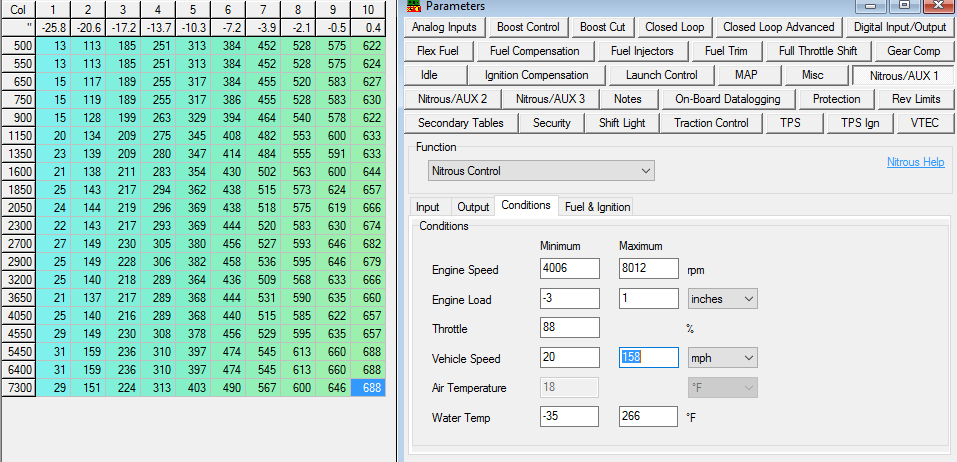Image resolution: width=957 pixels, height=462 pixels.
Task: Click the Nitrous Help link
Action: tap(915, 162)
